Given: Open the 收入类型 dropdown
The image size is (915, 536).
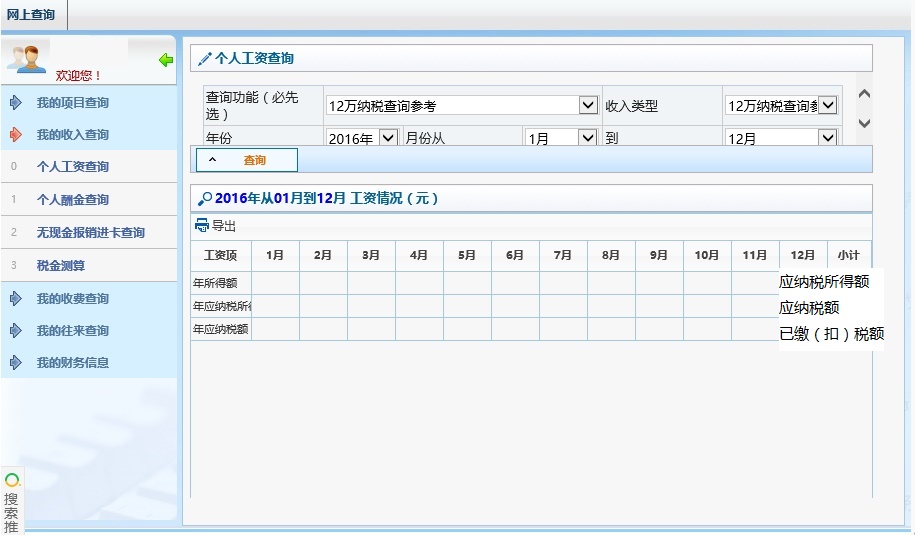Looking at the screenshot, I should pos(828,105).
